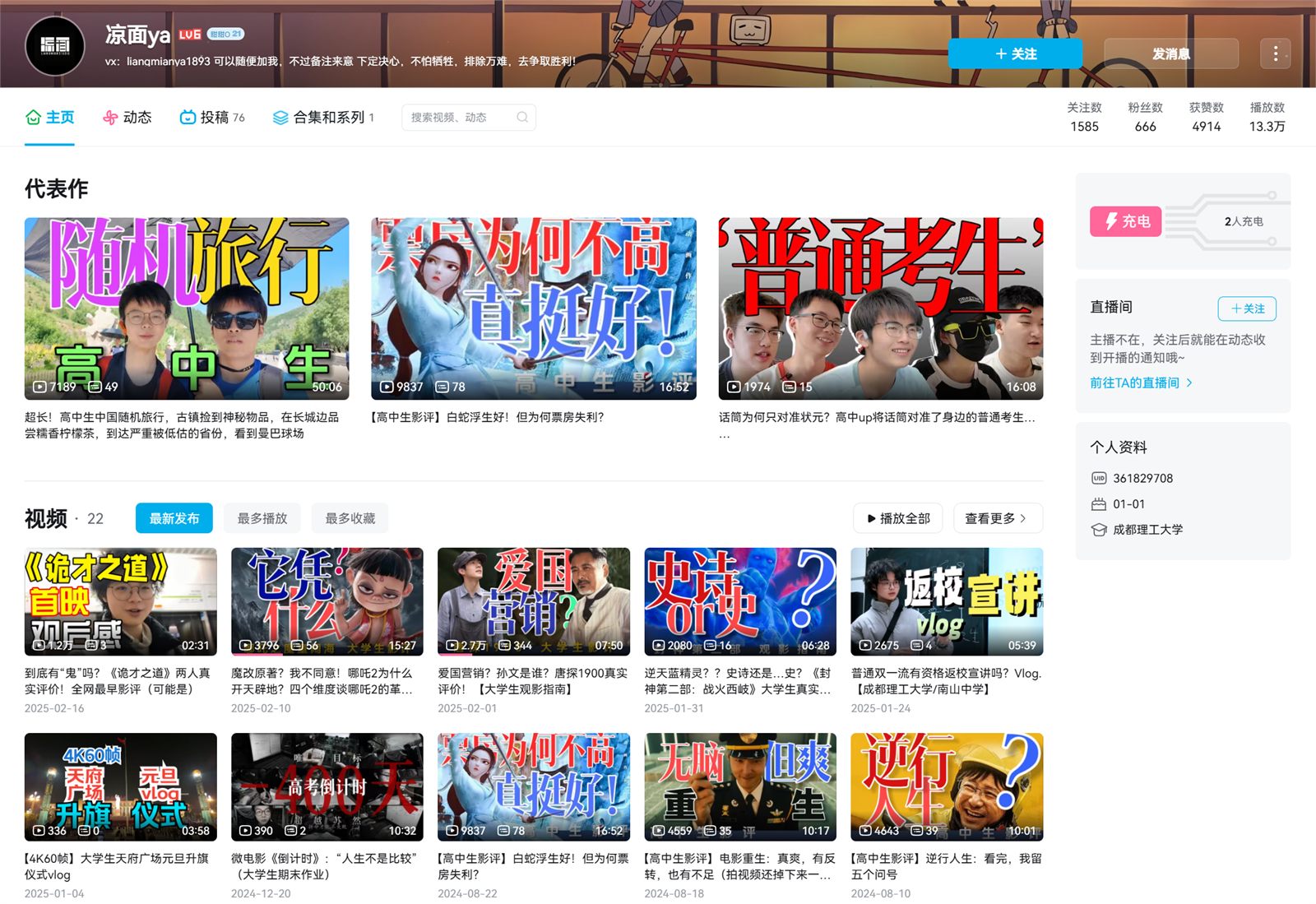Image resolution: width=1316 pixels, height=904 pixels.
Task: Open 4K60帧 天府广场升旗仪式 thumbnail
Action: [121, 787]
